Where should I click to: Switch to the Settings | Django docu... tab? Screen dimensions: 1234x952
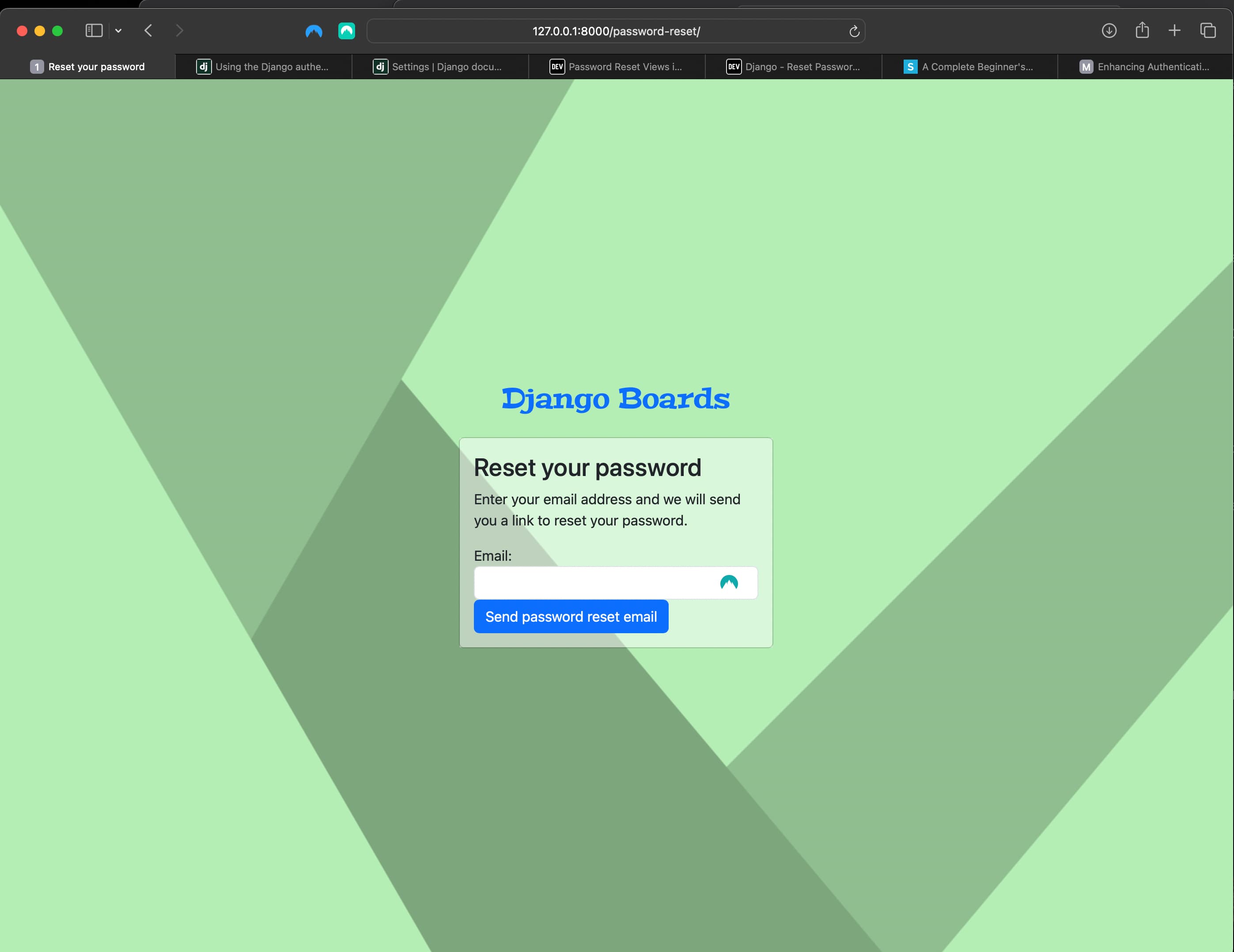pyautogui.click(x=439, y=67)
